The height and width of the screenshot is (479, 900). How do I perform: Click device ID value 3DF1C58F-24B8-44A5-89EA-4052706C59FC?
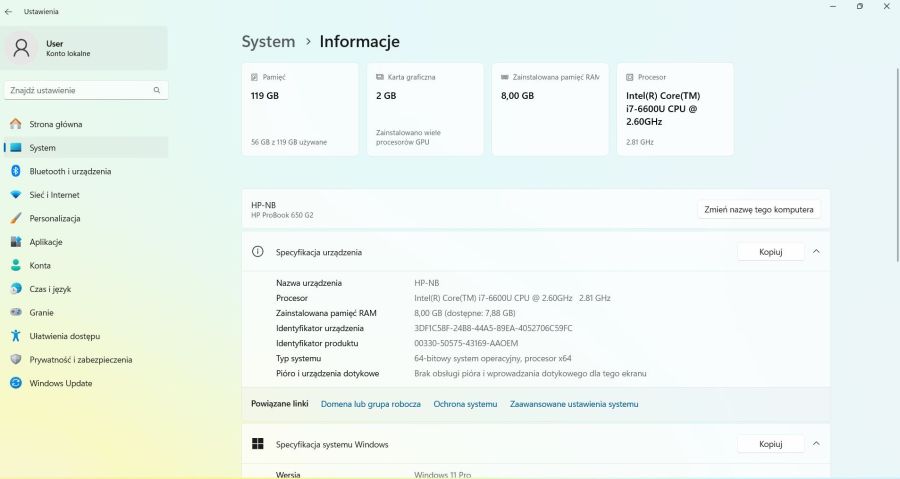[x=493, y=328]
